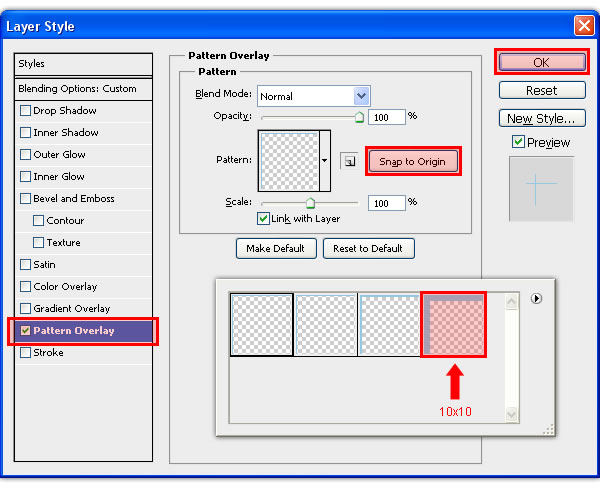
Task: Toggle the Preview checkbox
Action: pyautogui.click(x=518, y=142)
